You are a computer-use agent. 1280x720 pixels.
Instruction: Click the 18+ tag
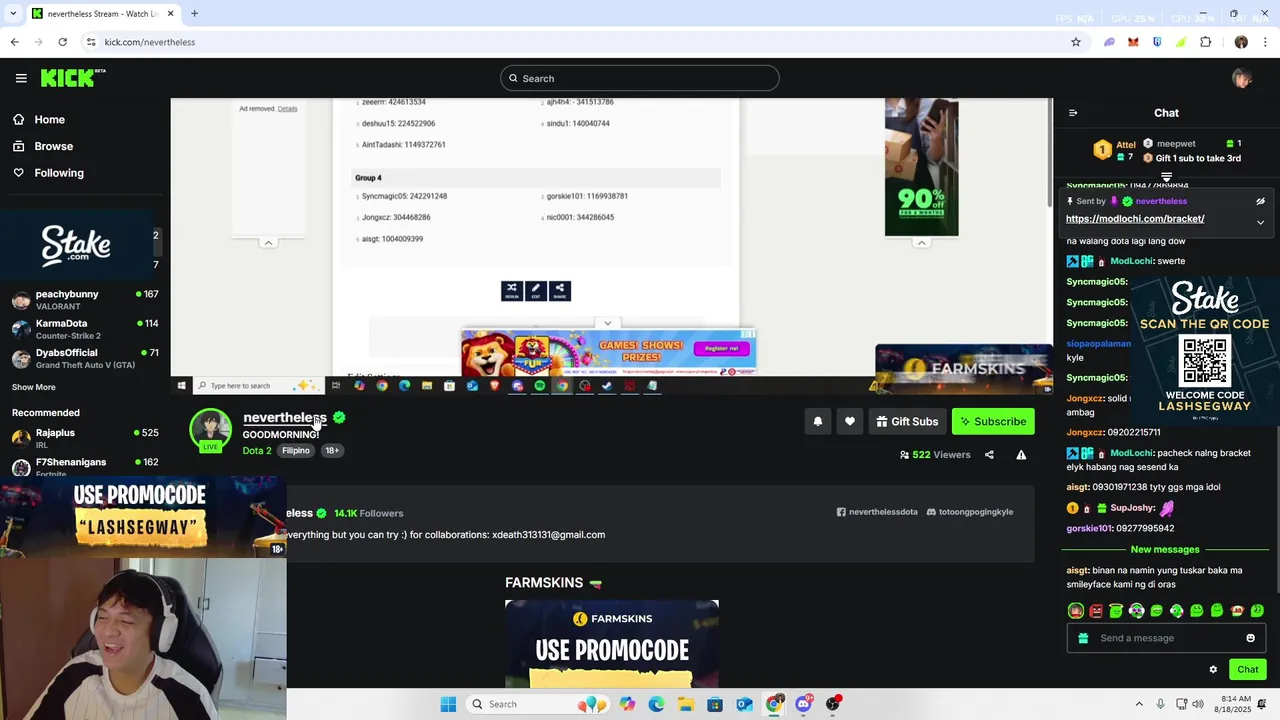pyautogui.click(x=332, y=450)
